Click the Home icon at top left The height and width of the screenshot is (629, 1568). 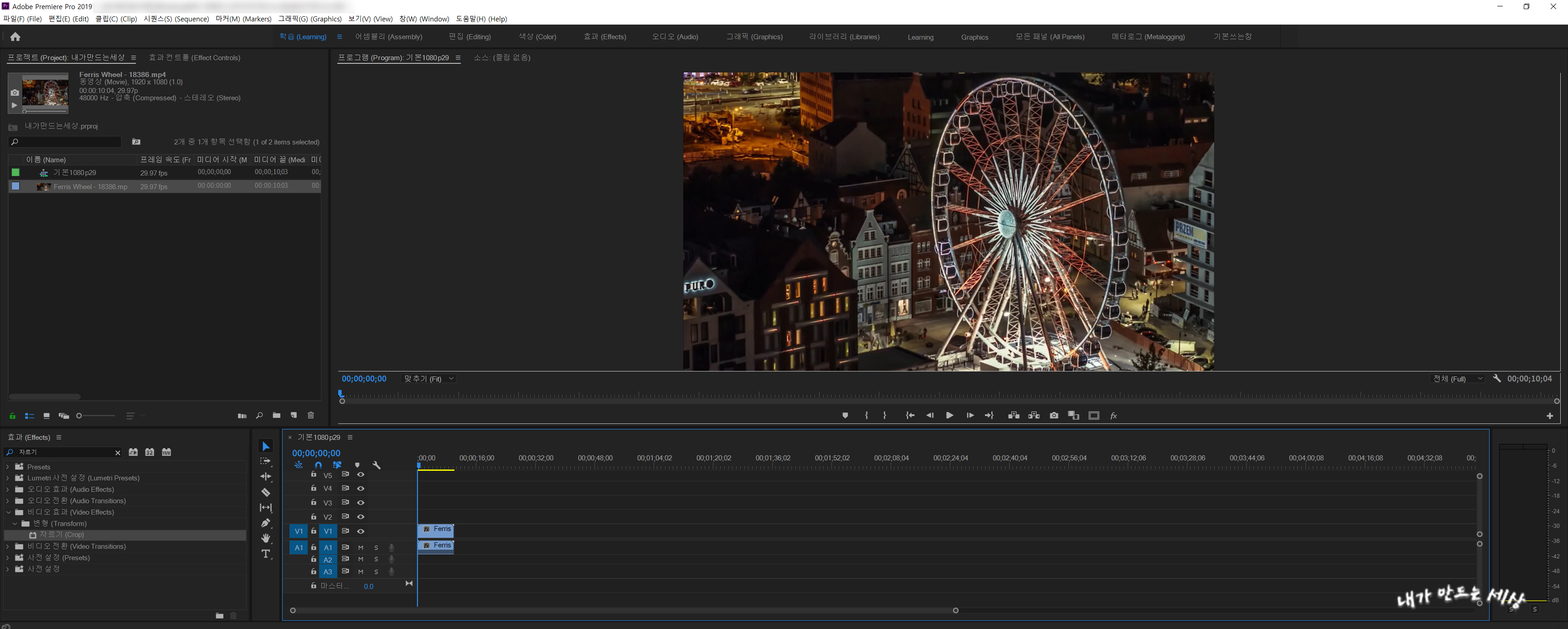(15, 37)
